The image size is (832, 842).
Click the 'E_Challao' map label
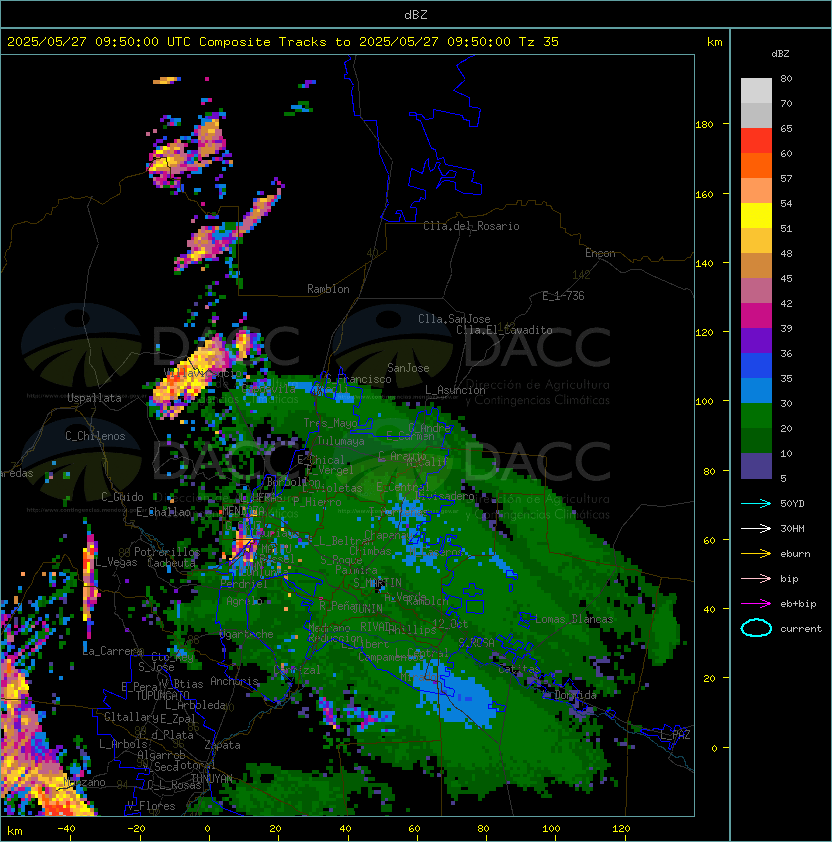(x=163, y=512)
